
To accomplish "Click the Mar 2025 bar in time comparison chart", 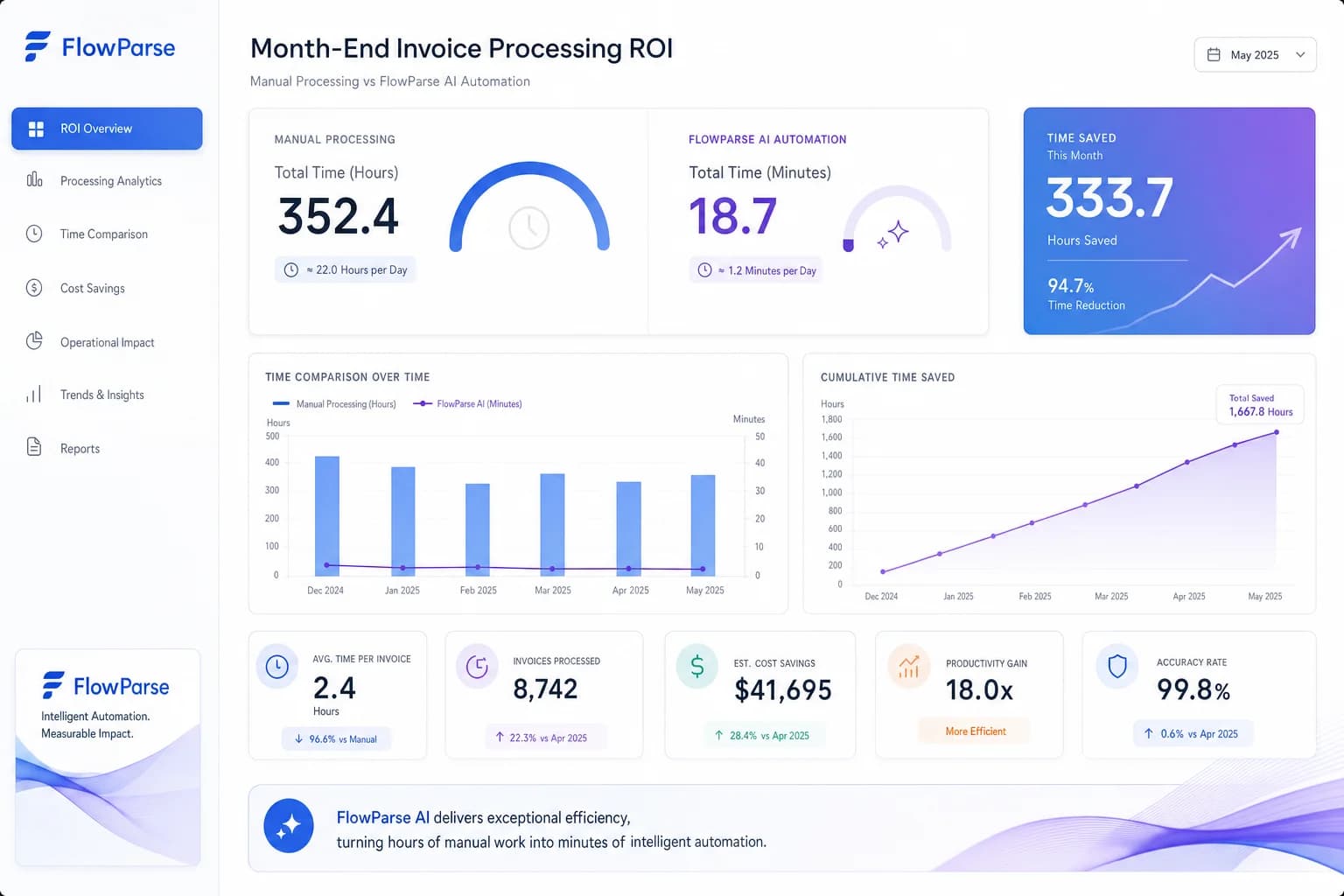I will pos(552,524).
